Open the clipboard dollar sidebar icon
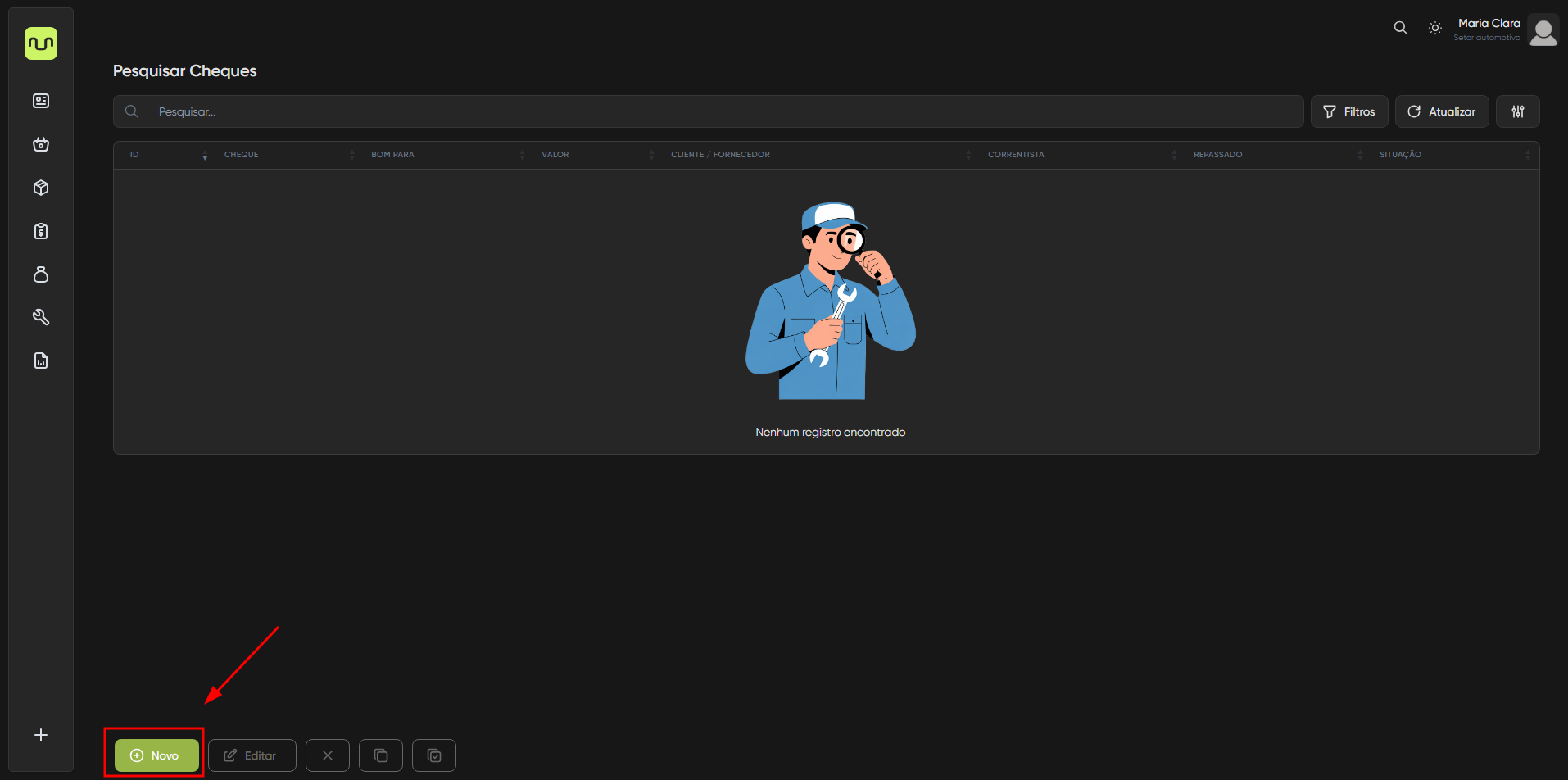 pos(41,231)
